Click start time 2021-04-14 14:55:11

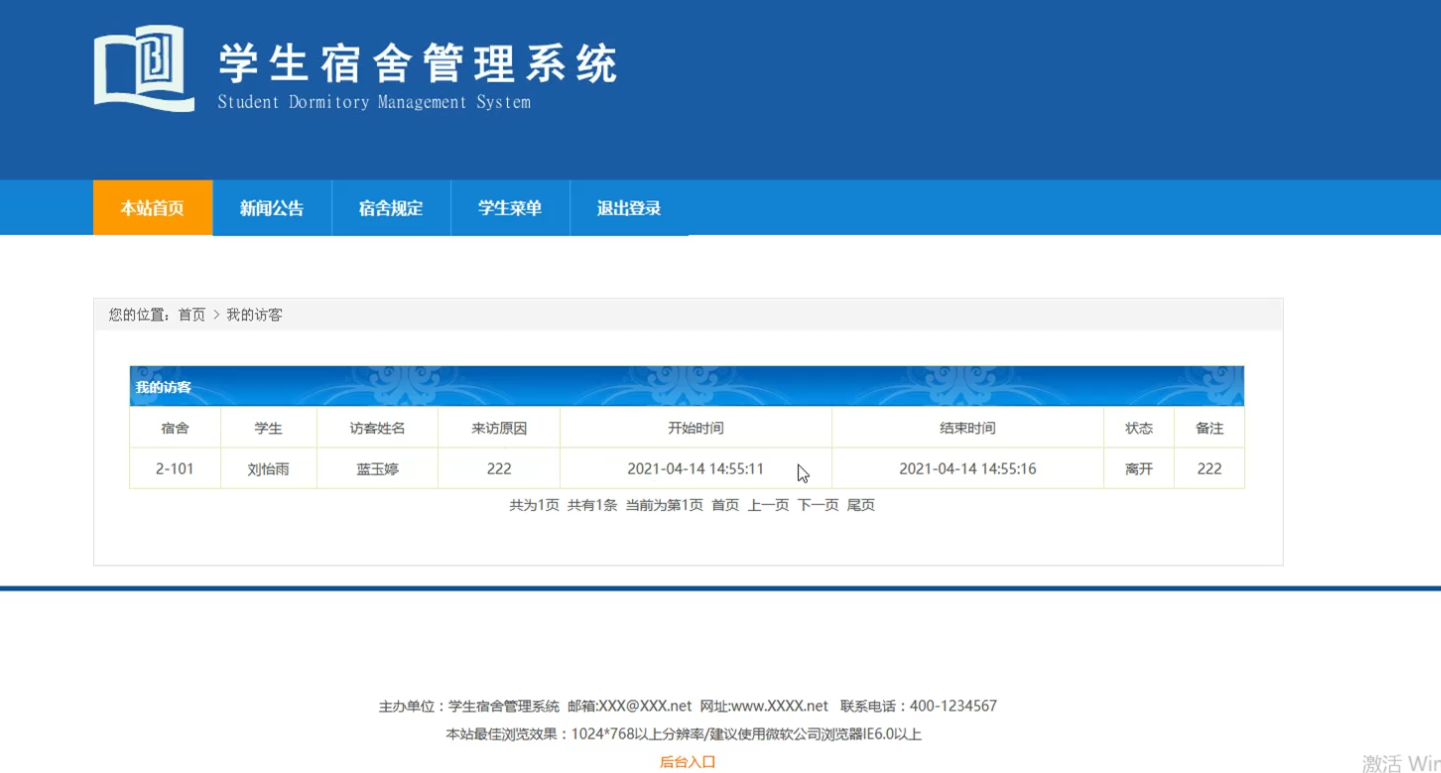[x=696, y=469]
